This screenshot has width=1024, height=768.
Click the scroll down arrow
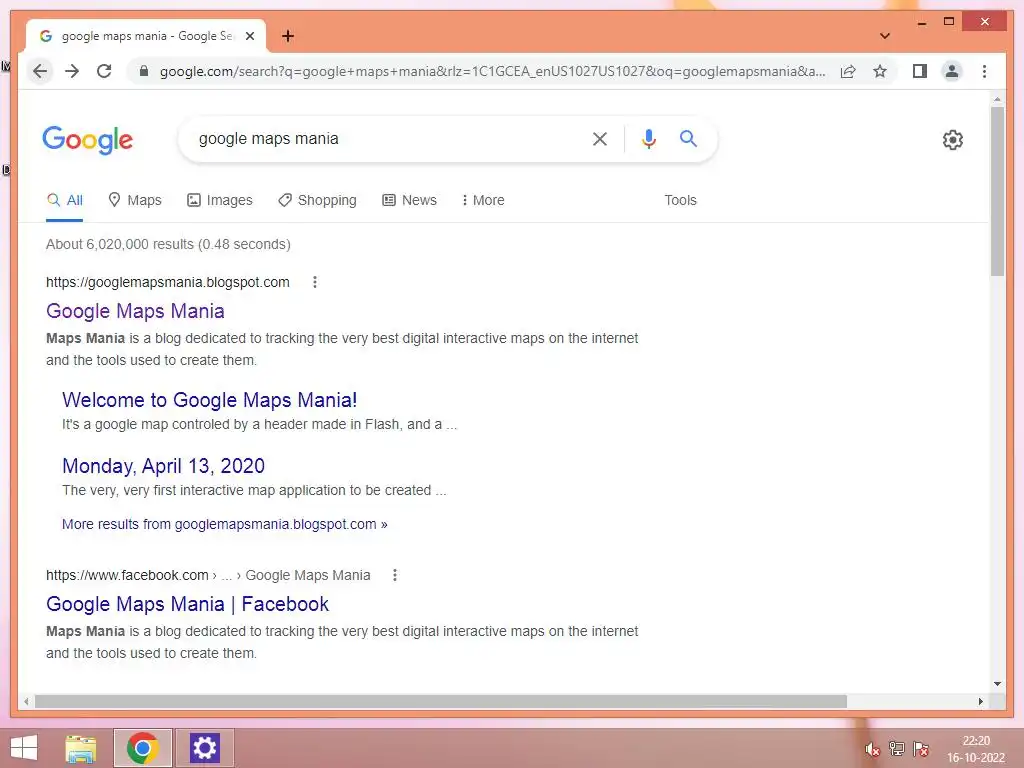click(997, 684)
